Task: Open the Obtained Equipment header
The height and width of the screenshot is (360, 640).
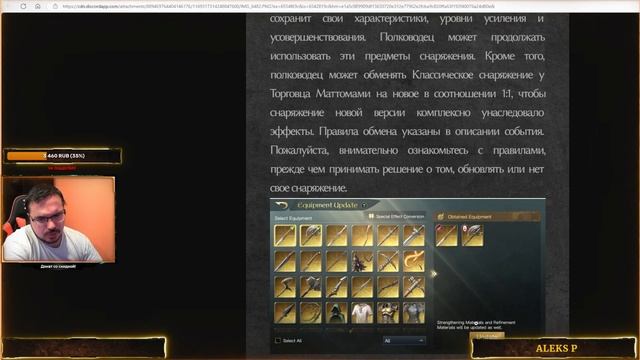Action: pos(487,217)
